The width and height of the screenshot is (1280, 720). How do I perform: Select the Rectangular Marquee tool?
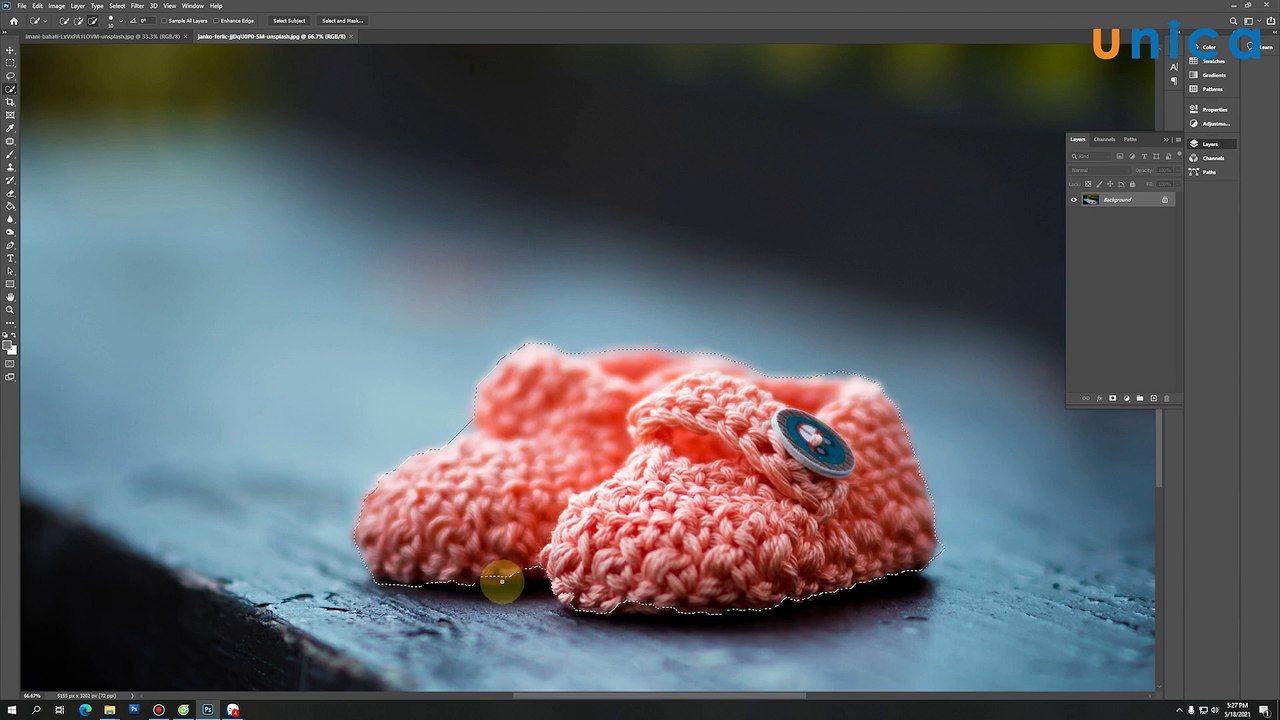coord(11,63)
